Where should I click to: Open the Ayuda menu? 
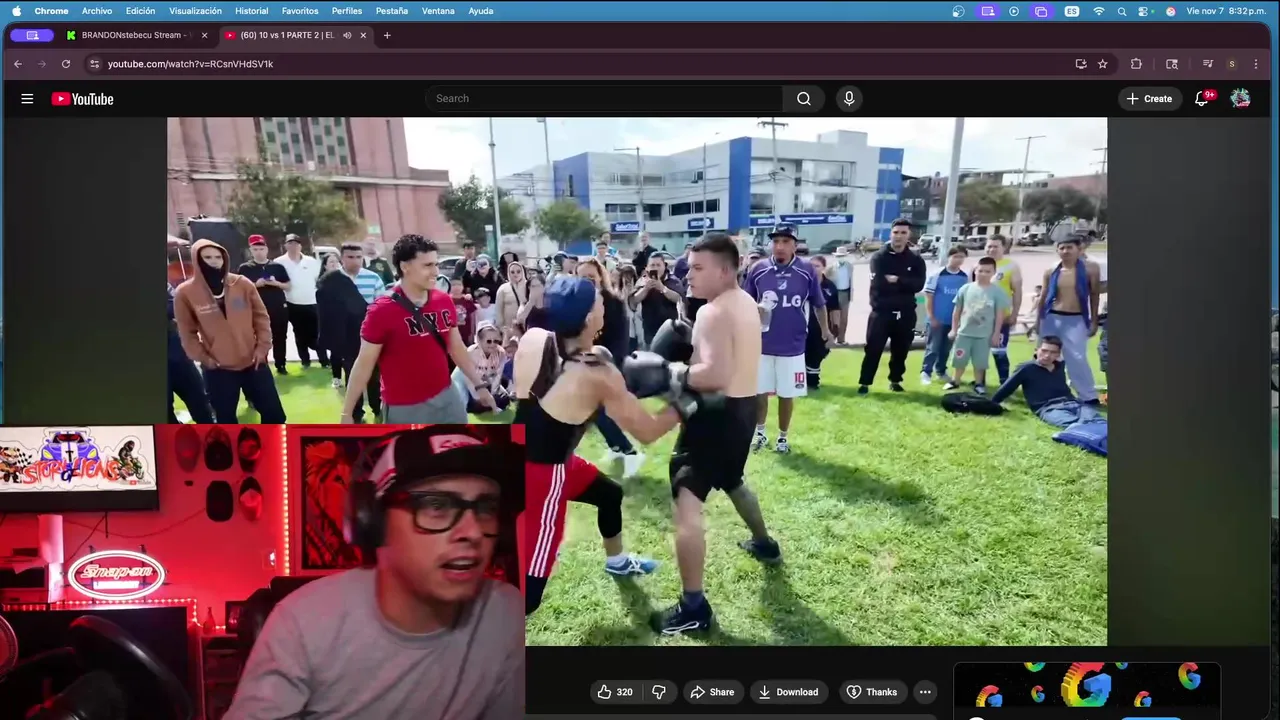click(x=481, y=11)
